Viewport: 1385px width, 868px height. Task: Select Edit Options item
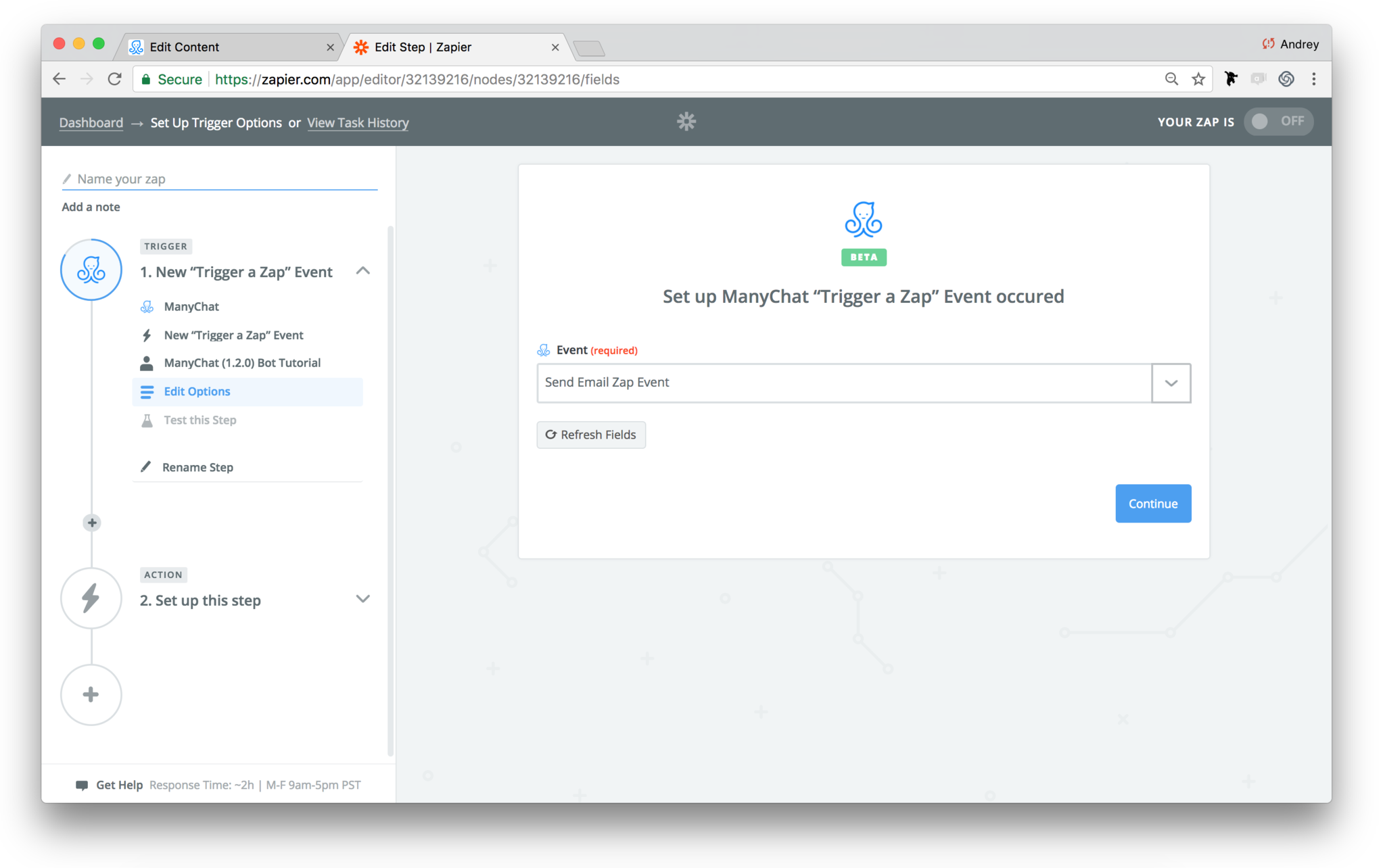pyautogui.click(x=248, y=392)
